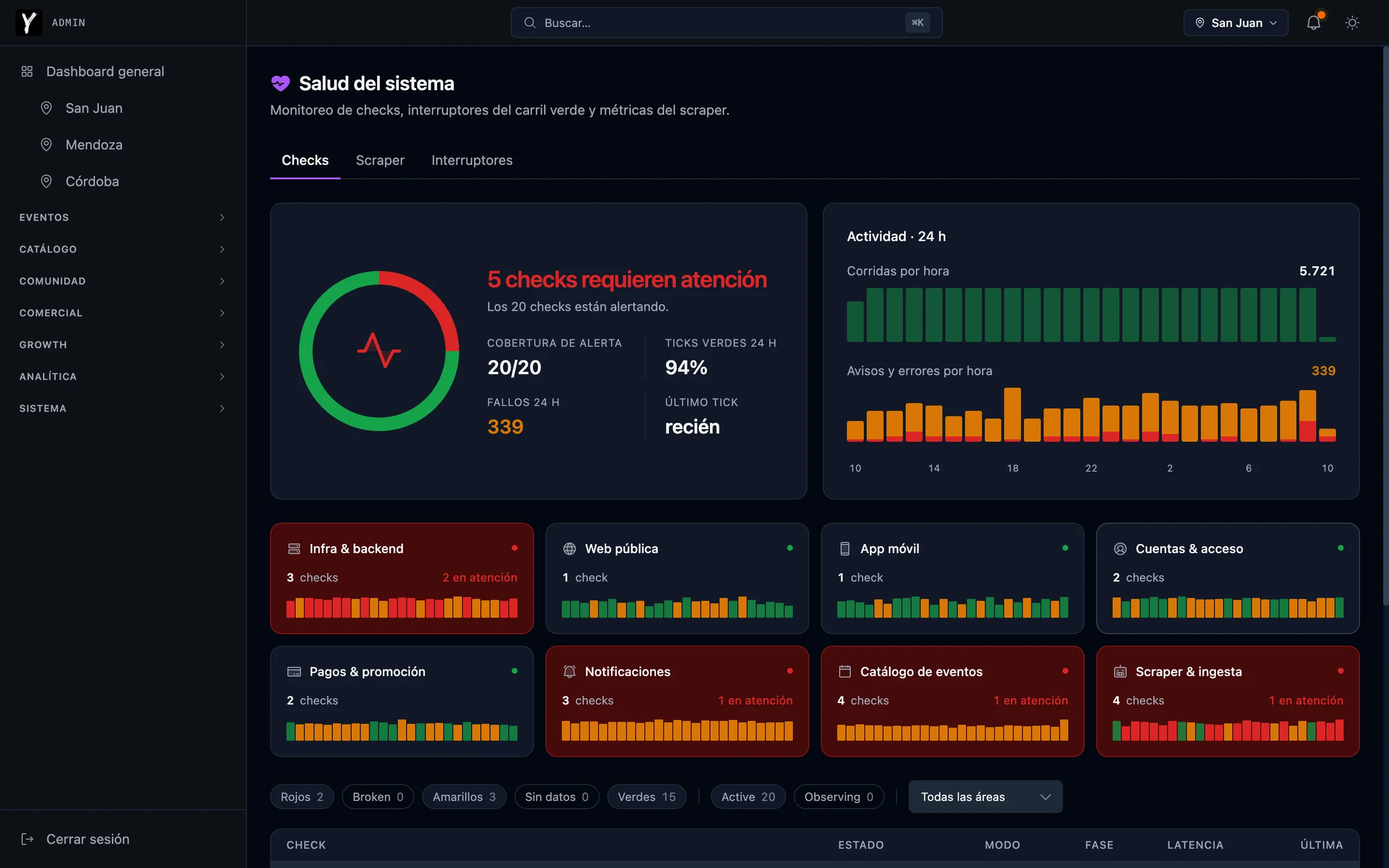Click the pin icon beside Córdoba

point(46,181)
